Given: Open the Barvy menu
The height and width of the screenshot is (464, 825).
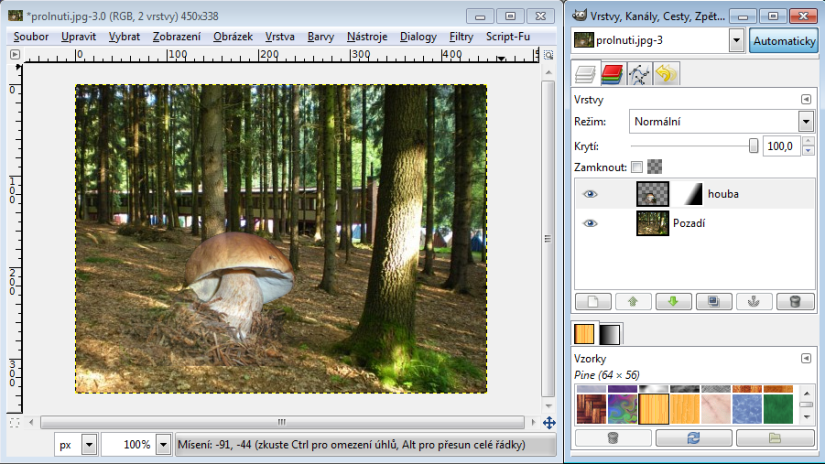Looking at the screenshot, I should point(320,37).
